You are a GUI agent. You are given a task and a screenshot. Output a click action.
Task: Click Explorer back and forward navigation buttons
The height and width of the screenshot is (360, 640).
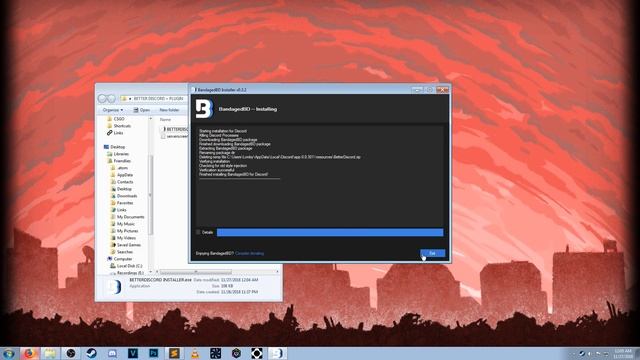tap(107, 98)
